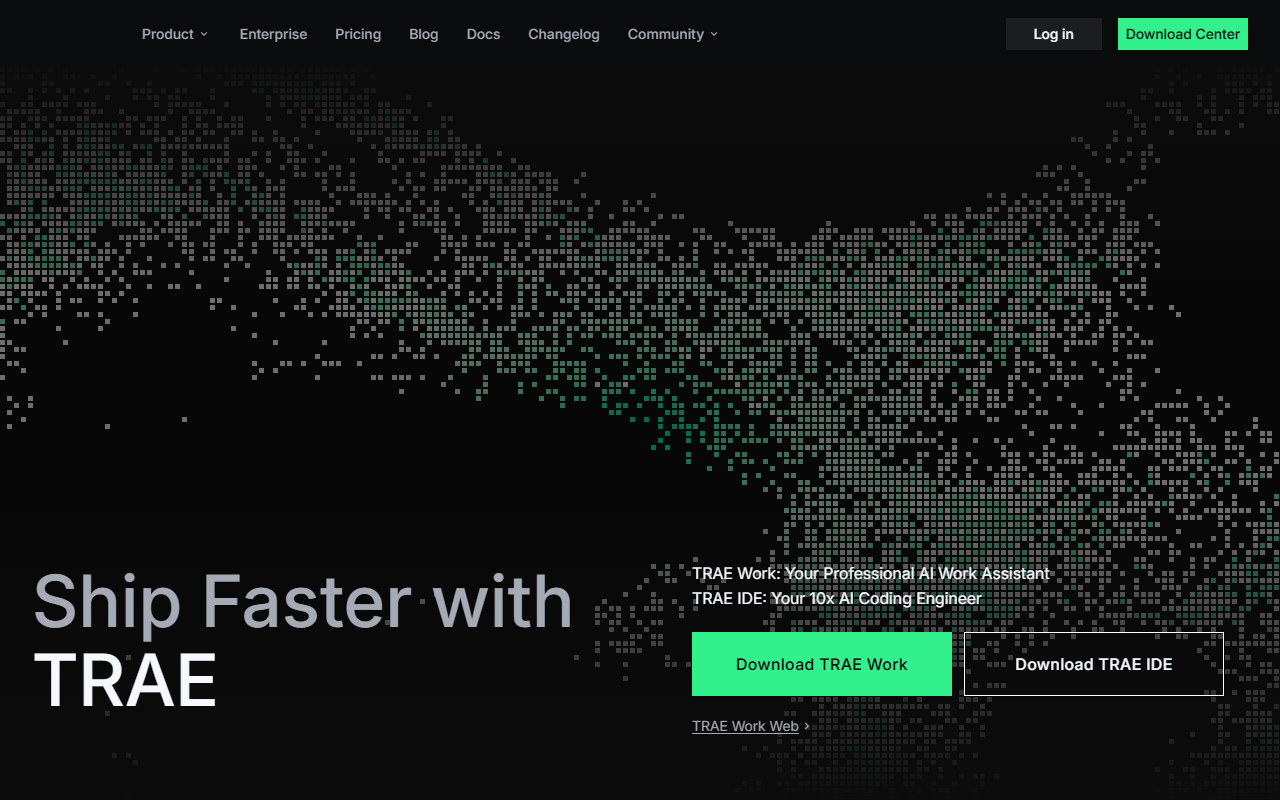Expand the Product dropdown menu

tap(175, 34)
